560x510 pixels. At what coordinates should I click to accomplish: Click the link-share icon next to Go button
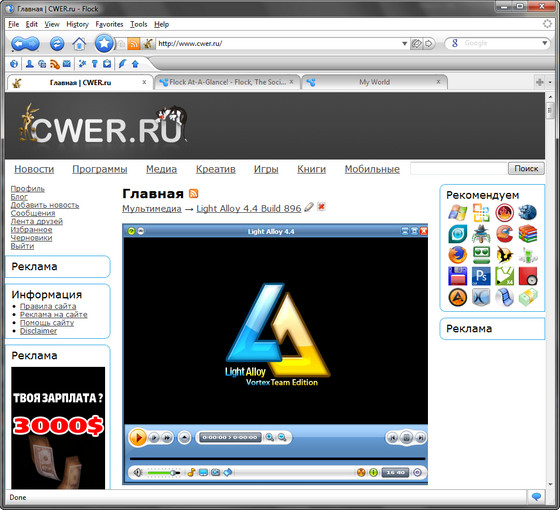[x=416, y=44]
